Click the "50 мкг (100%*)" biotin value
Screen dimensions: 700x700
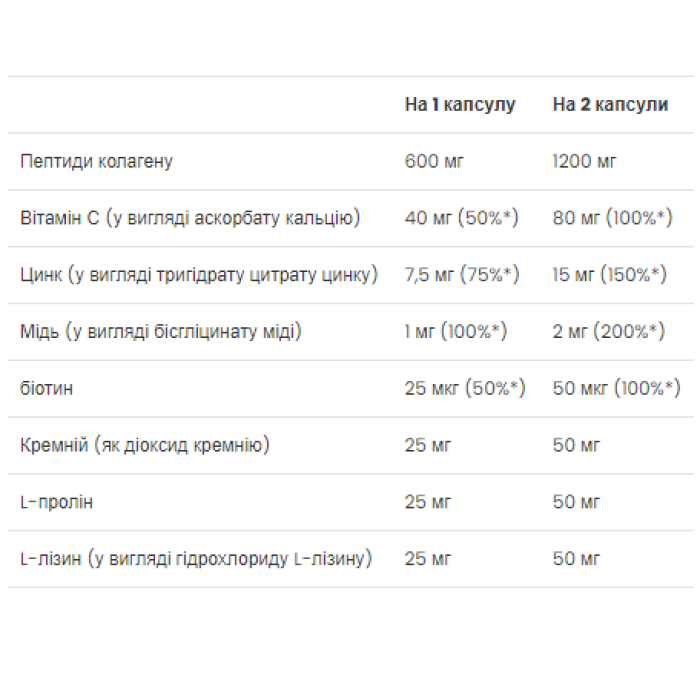tap(616, 388)
